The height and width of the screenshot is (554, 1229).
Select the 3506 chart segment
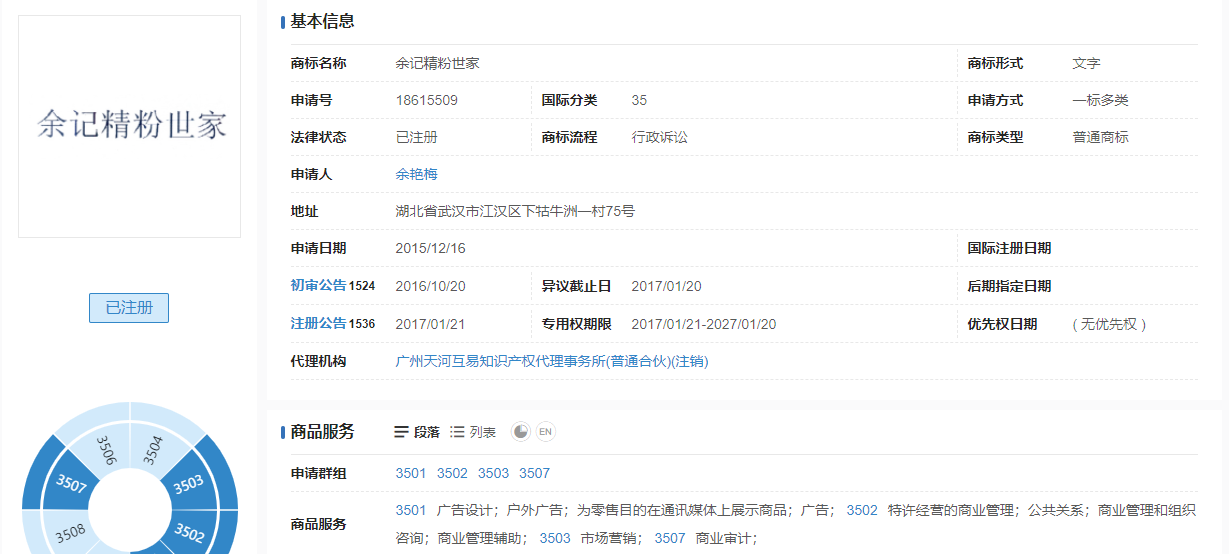(105, 450)
